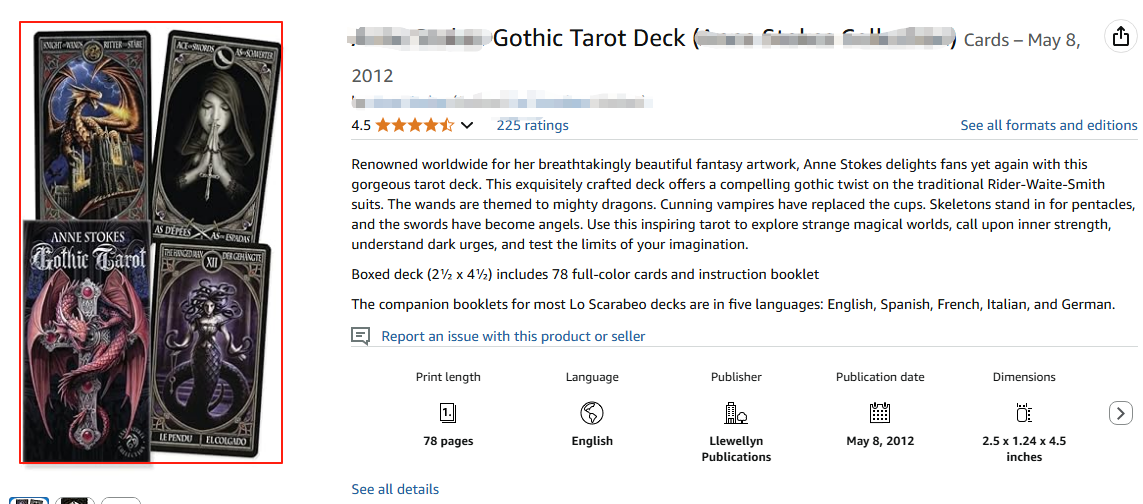The image size is (1143, 504).
Task: Click the dimensions box icon
Action: [1024, 413]
